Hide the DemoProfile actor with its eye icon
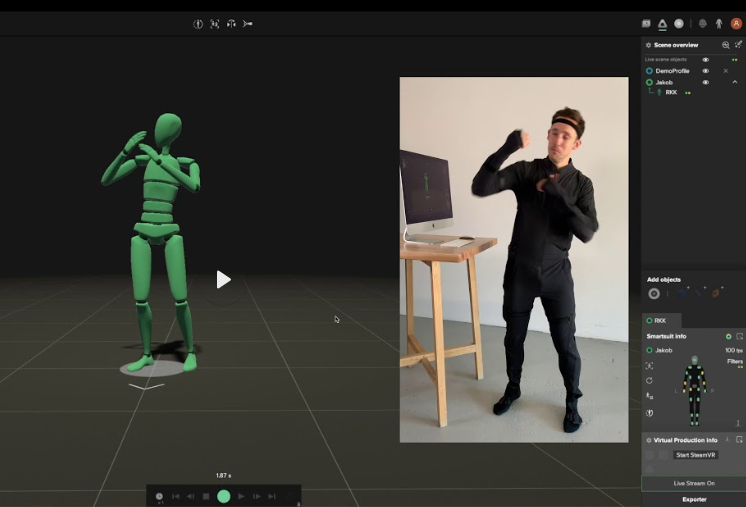This screenshot has width=746, height=507. (x=706, y=71)
